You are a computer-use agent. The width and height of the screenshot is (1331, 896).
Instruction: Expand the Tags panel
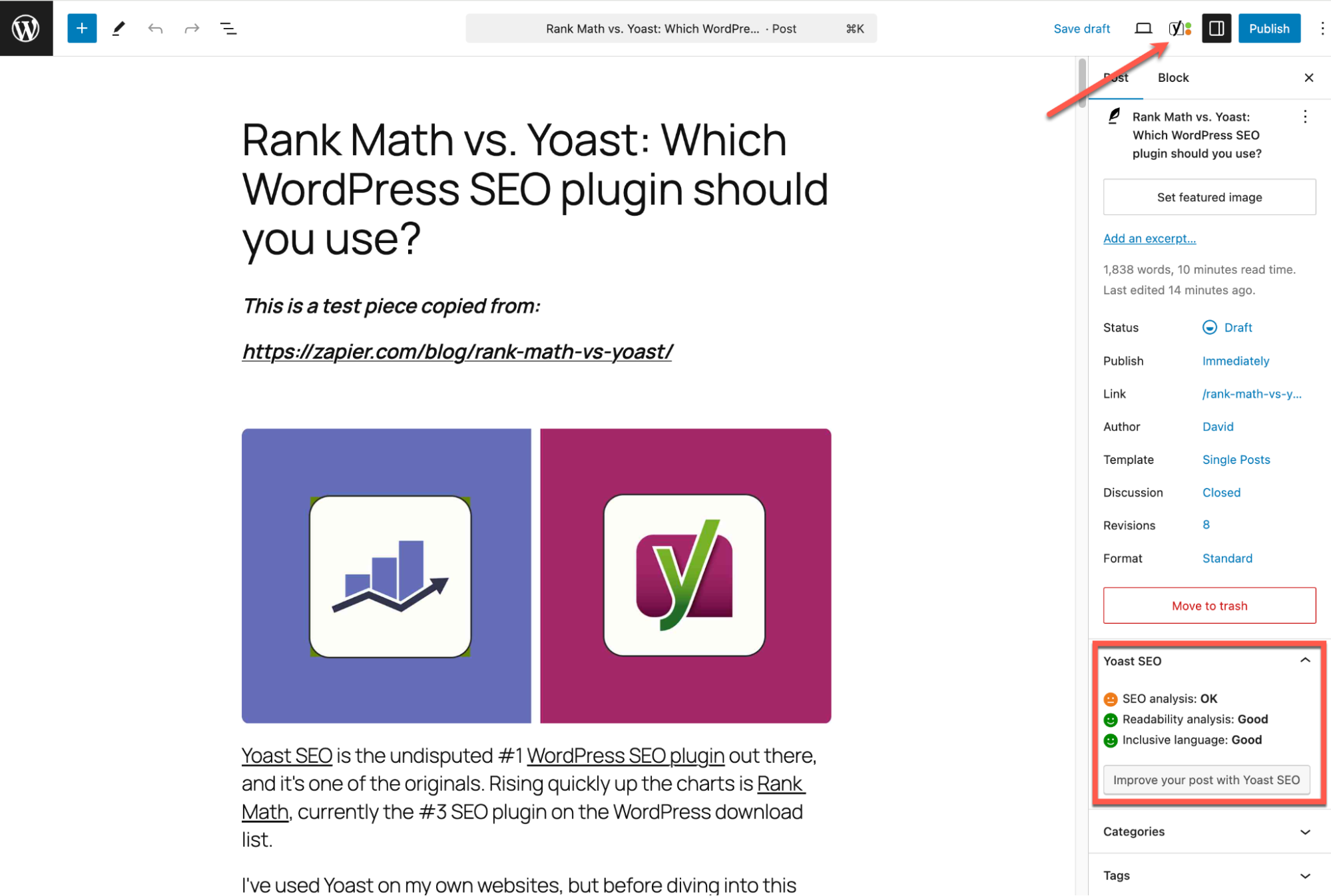1305,875
